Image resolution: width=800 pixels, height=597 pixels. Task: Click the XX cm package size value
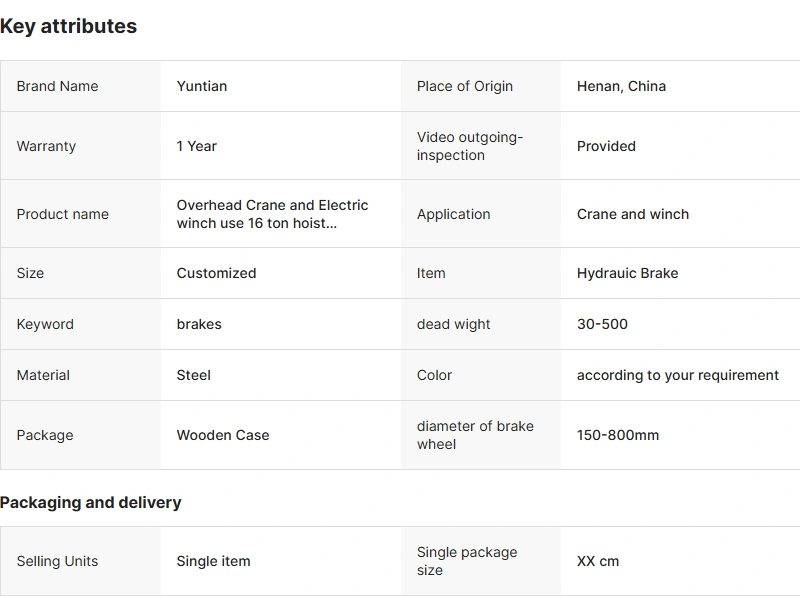tap(598, 561)
